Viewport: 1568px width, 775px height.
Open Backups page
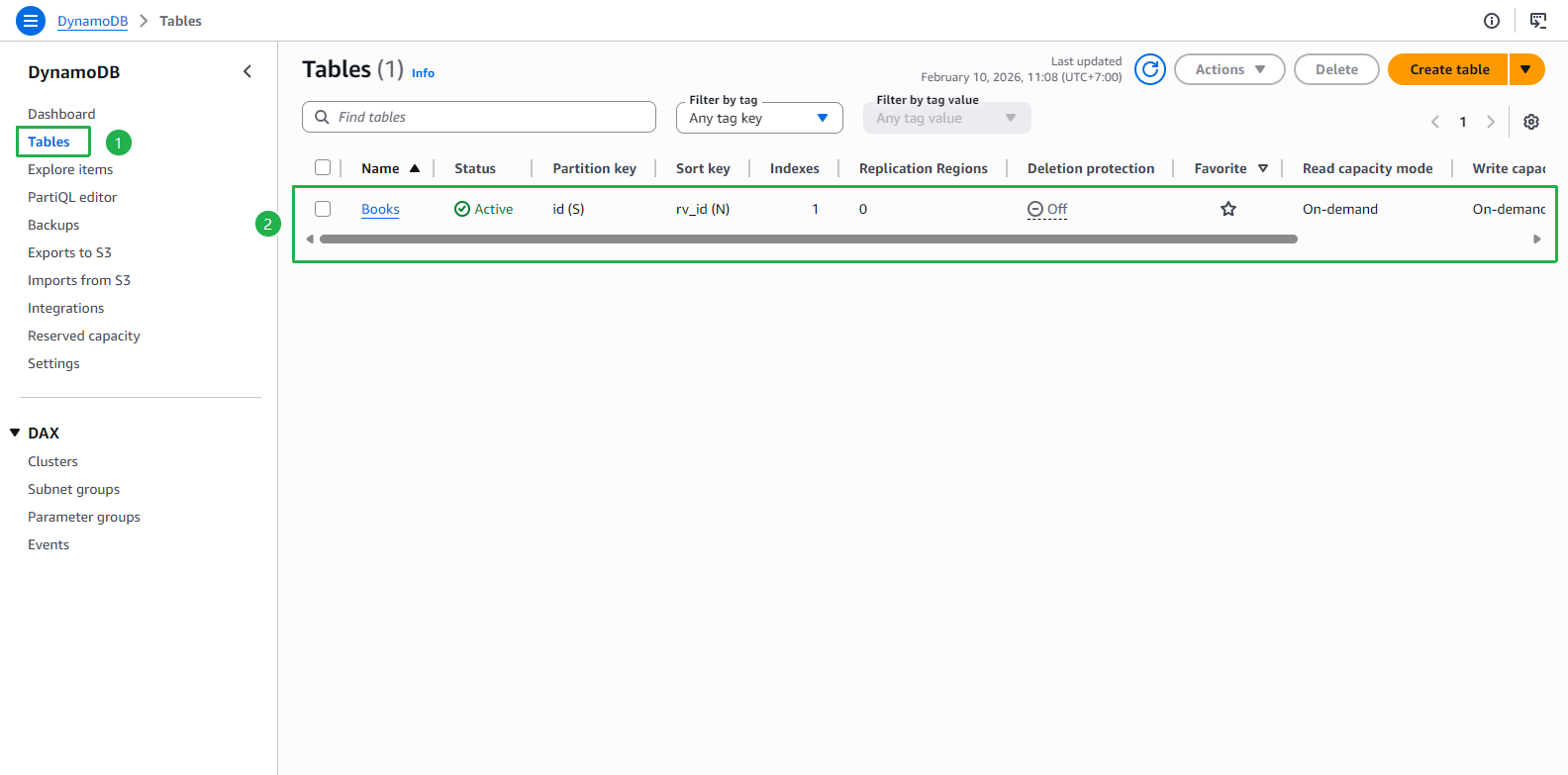[x=53, y=225]
